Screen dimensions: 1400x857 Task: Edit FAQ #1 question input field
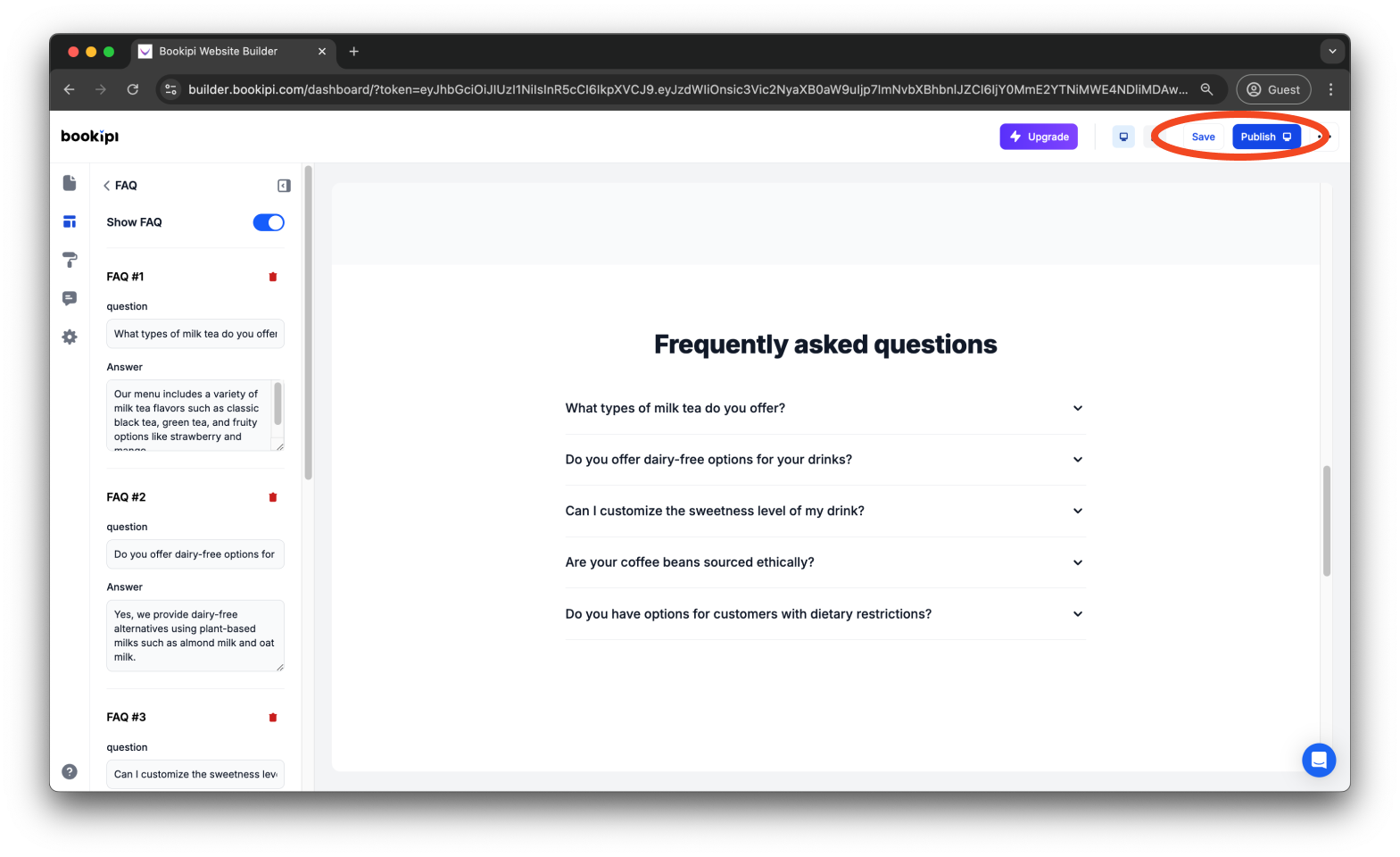click(195, 334)
